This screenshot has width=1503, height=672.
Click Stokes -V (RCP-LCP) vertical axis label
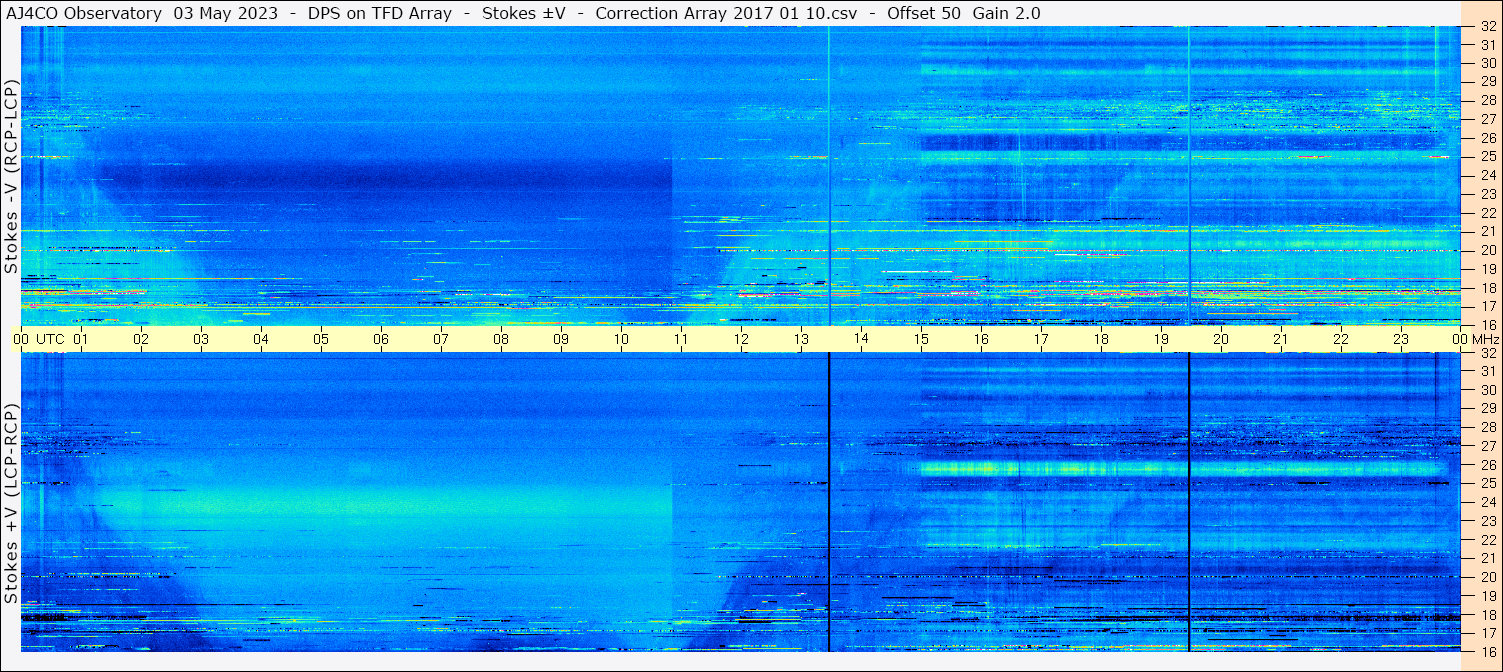click(12, 177)
